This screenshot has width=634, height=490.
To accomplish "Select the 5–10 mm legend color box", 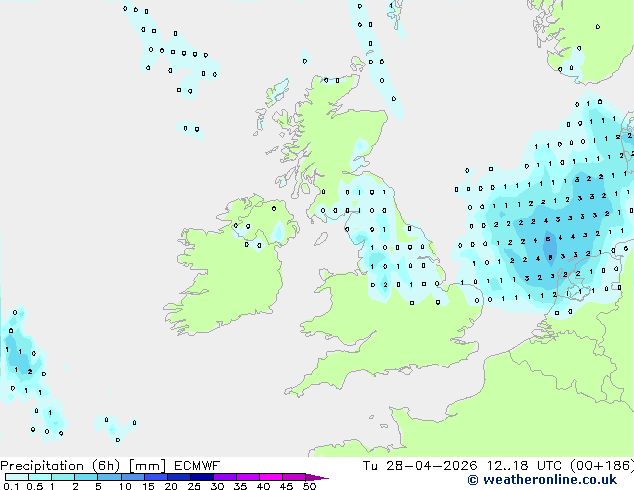I will tap(109, 477).
